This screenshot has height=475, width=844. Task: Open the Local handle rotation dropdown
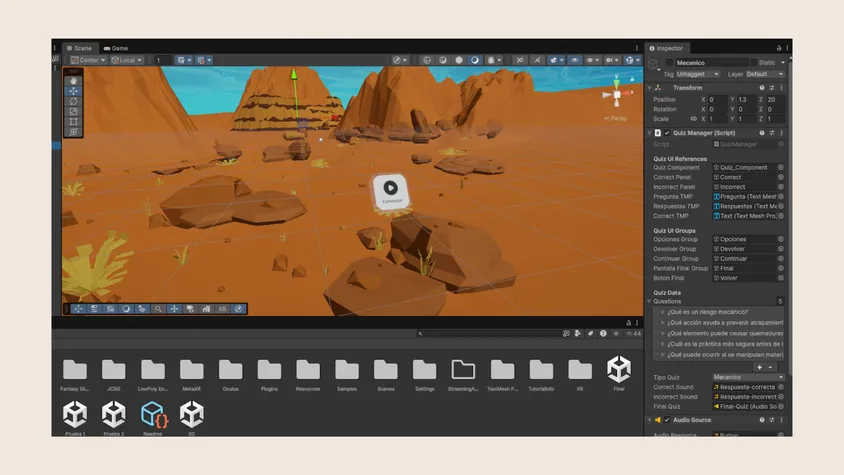tap(126, 60)
